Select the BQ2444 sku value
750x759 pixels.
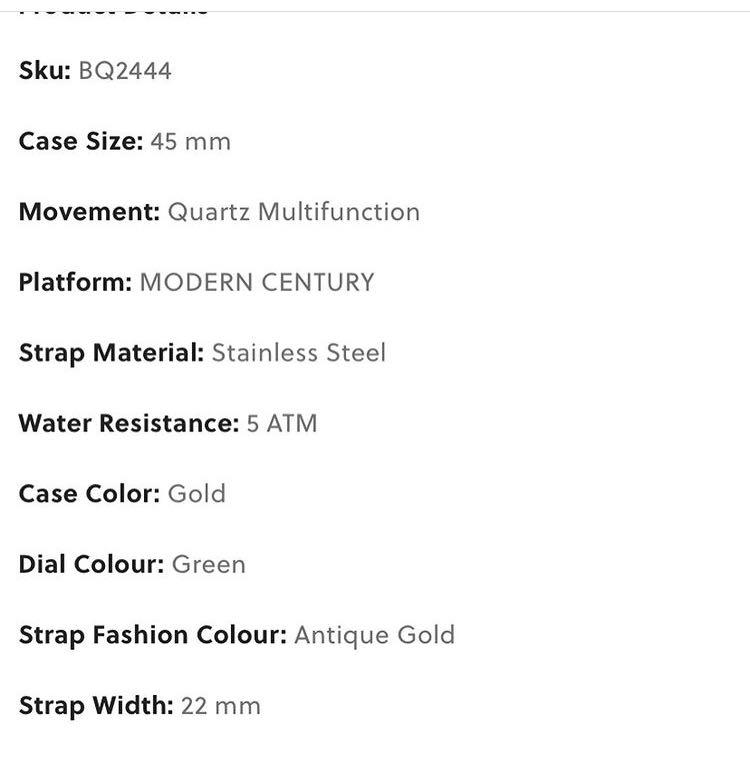[x=125, y=71]
